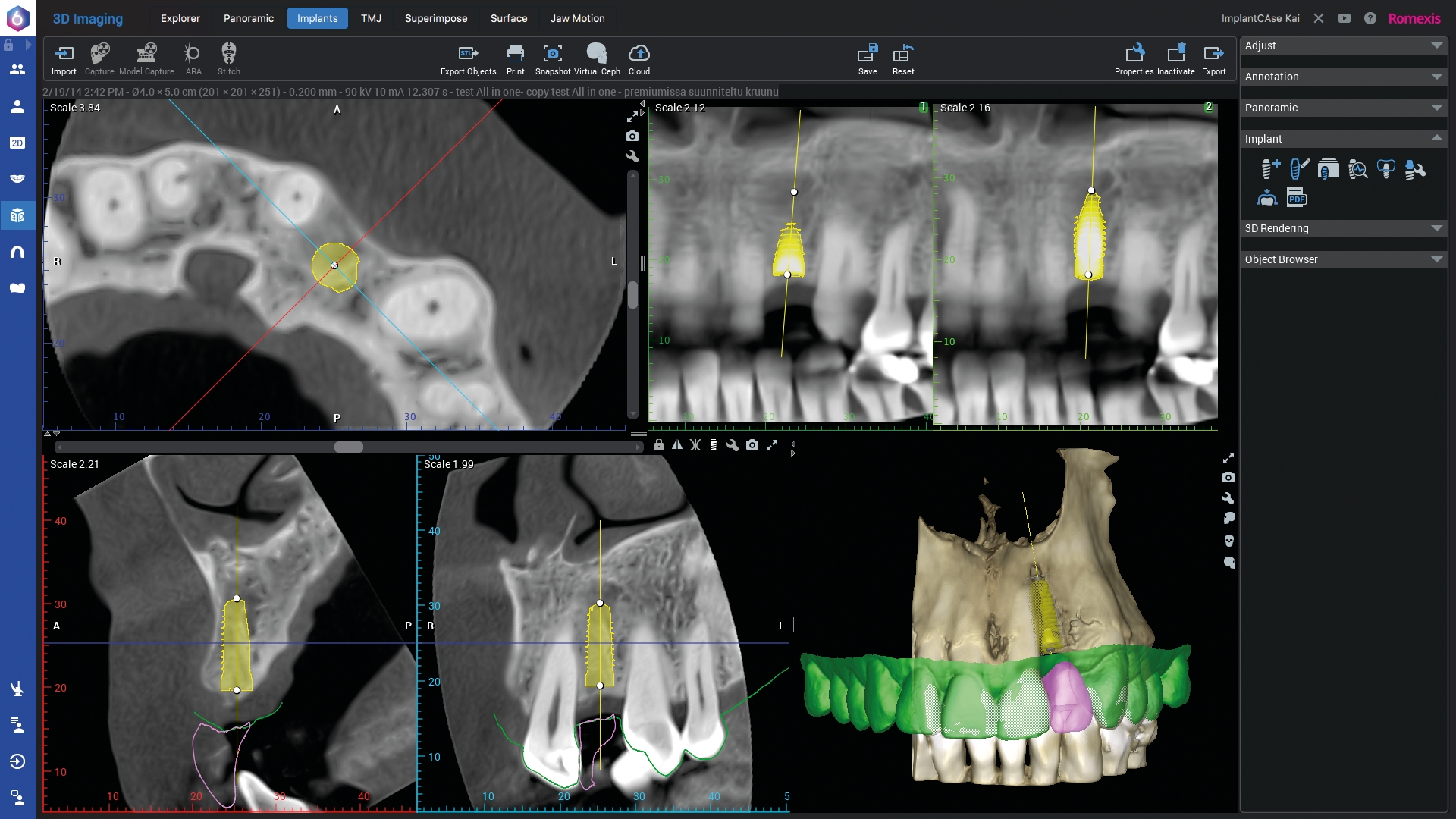The width and height of the screenshot is (1456, 819).
Task: Generate the implant PDF report
Action: coord(1297,197)
